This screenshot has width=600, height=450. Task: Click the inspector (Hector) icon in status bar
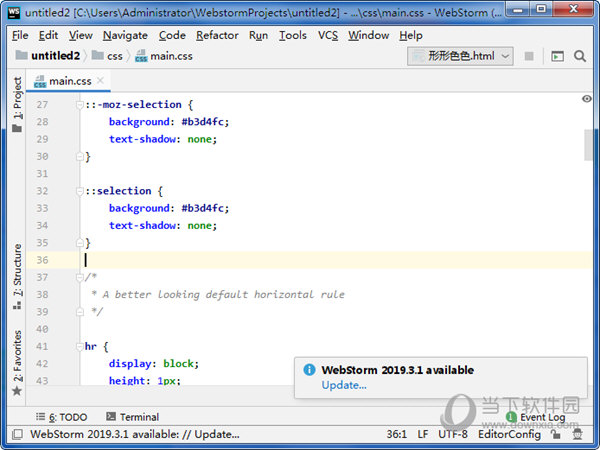[577, 434]
